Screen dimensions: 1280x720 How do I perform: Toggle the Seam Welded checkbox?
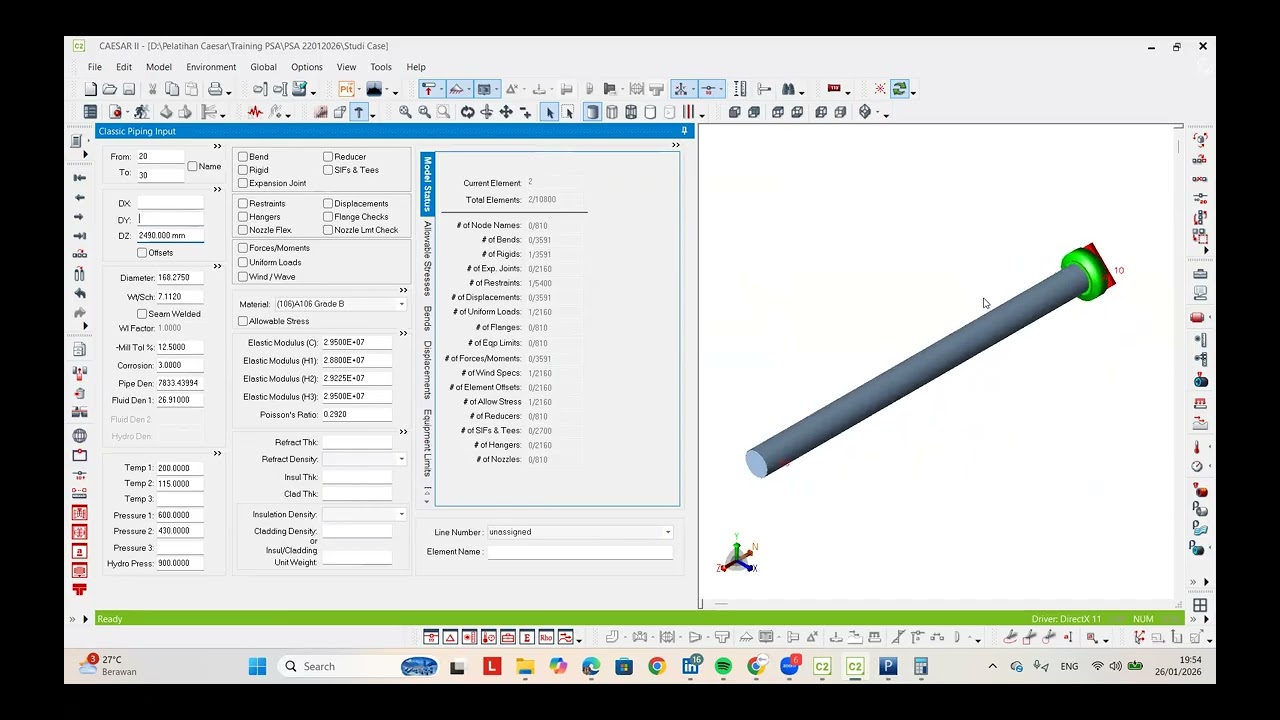tap(142, 314)
